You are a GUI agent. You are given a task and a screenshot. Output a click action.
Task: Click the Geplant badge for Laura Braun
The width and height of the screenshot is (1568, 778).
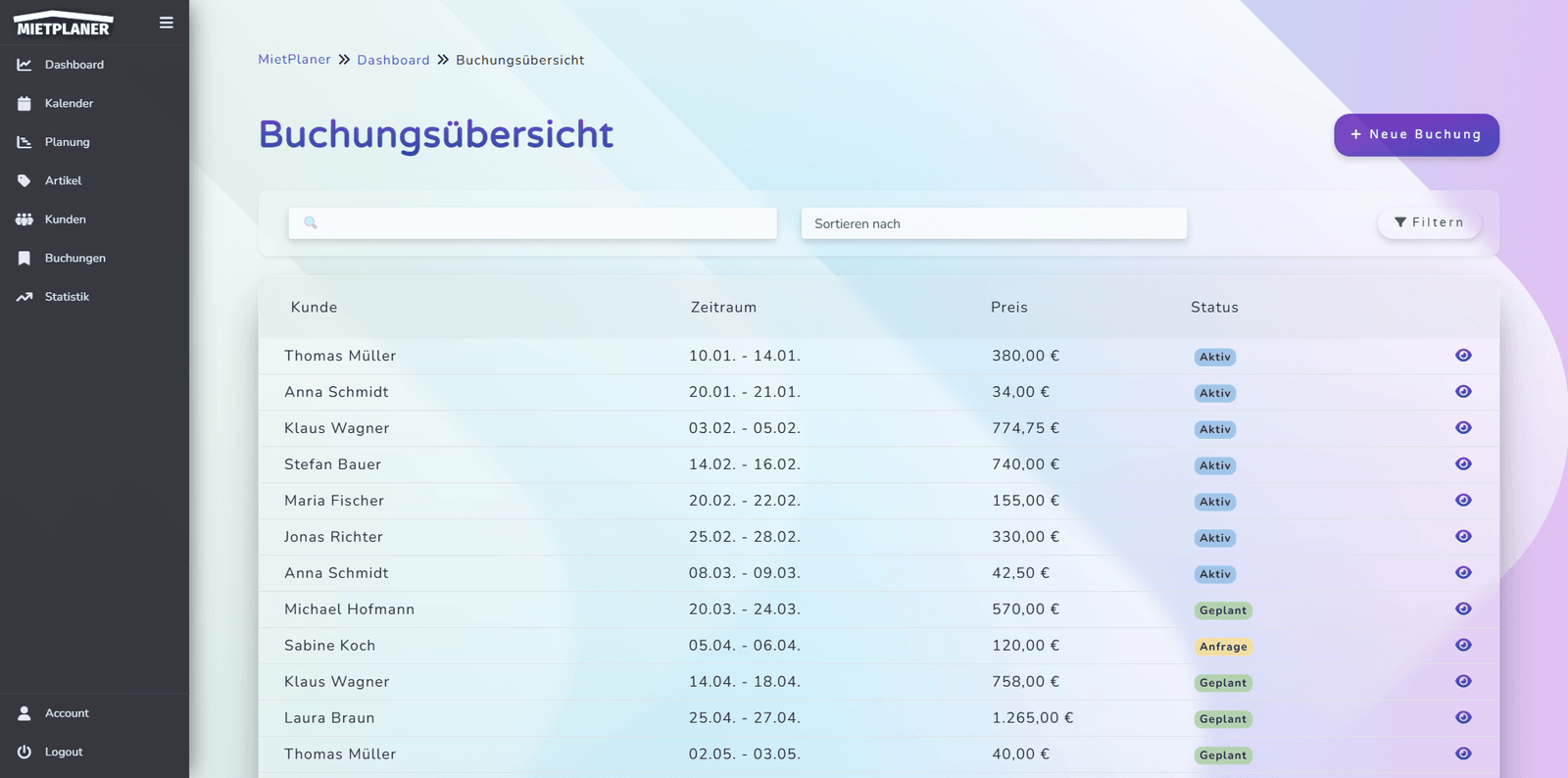pyautogui.click(x=1223, y=719)
